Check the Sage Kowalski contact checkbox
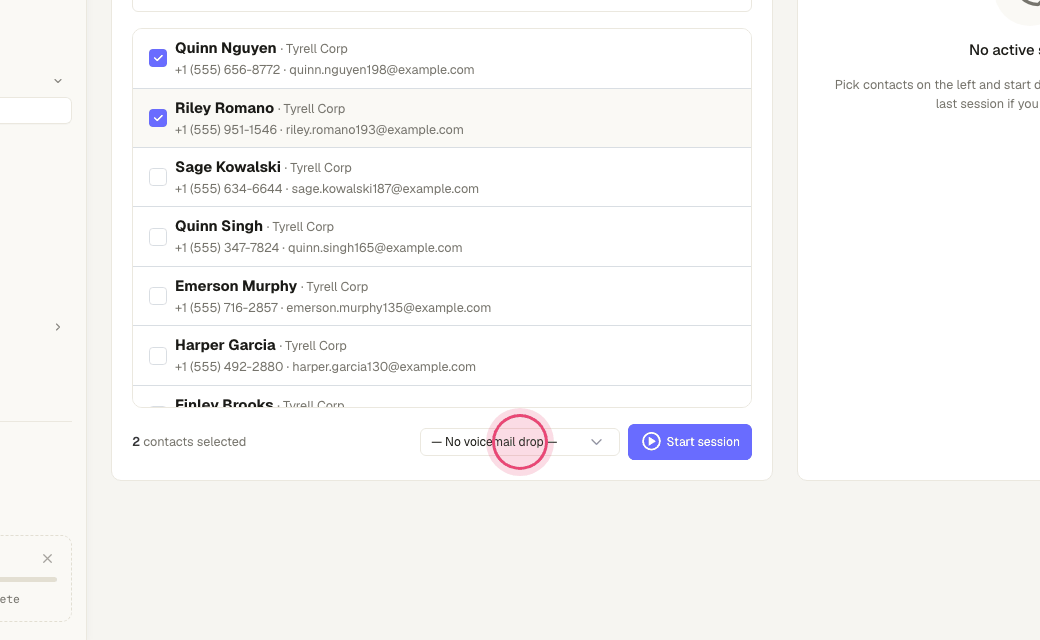 pyautogui.click(x=158, y=177)
